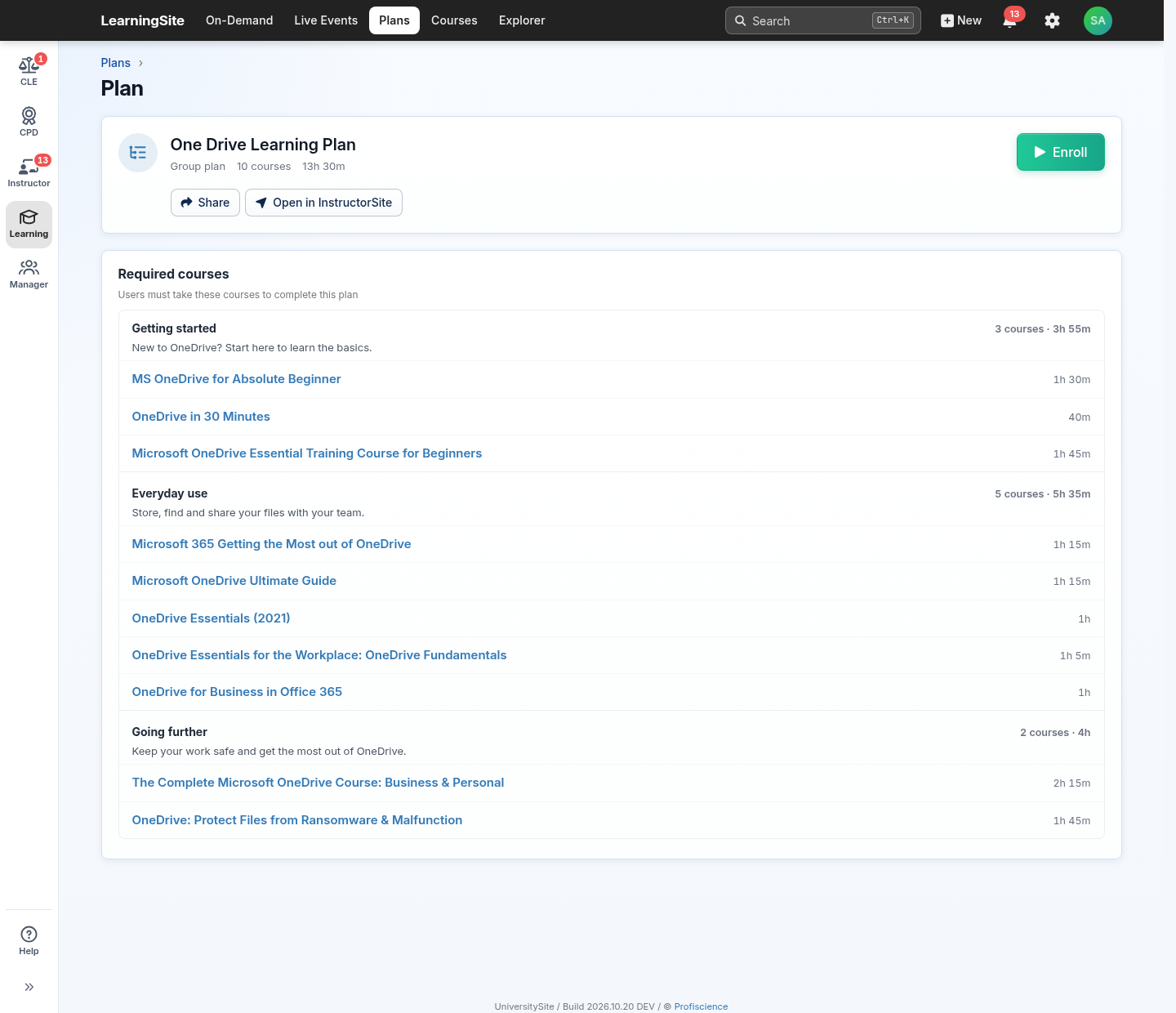Share this learning plan
This screenshot has width=1176, height=1013.
pos(205,203)
